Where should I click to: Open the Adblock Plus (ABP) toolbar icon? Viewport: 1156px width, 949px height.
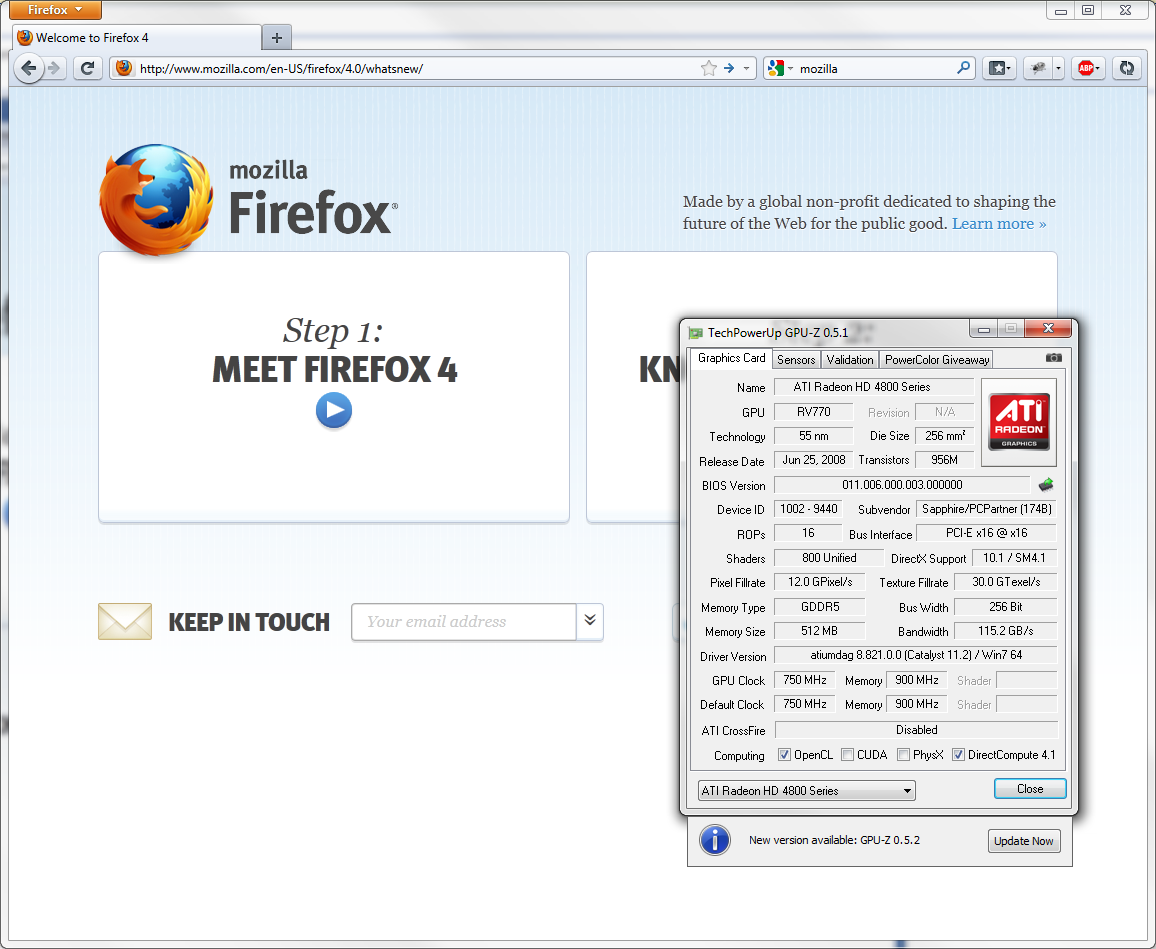[x=1087, y=69]
